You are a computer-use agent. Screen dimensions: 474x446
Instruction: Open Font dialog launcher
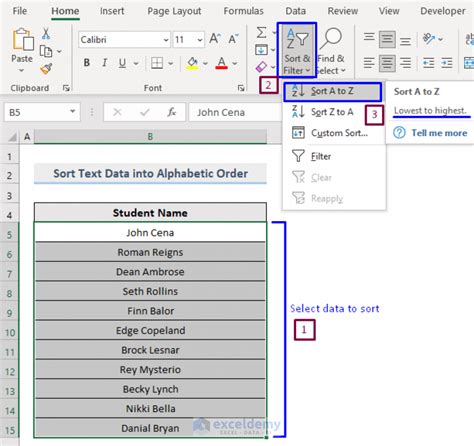tap(241, 88)
